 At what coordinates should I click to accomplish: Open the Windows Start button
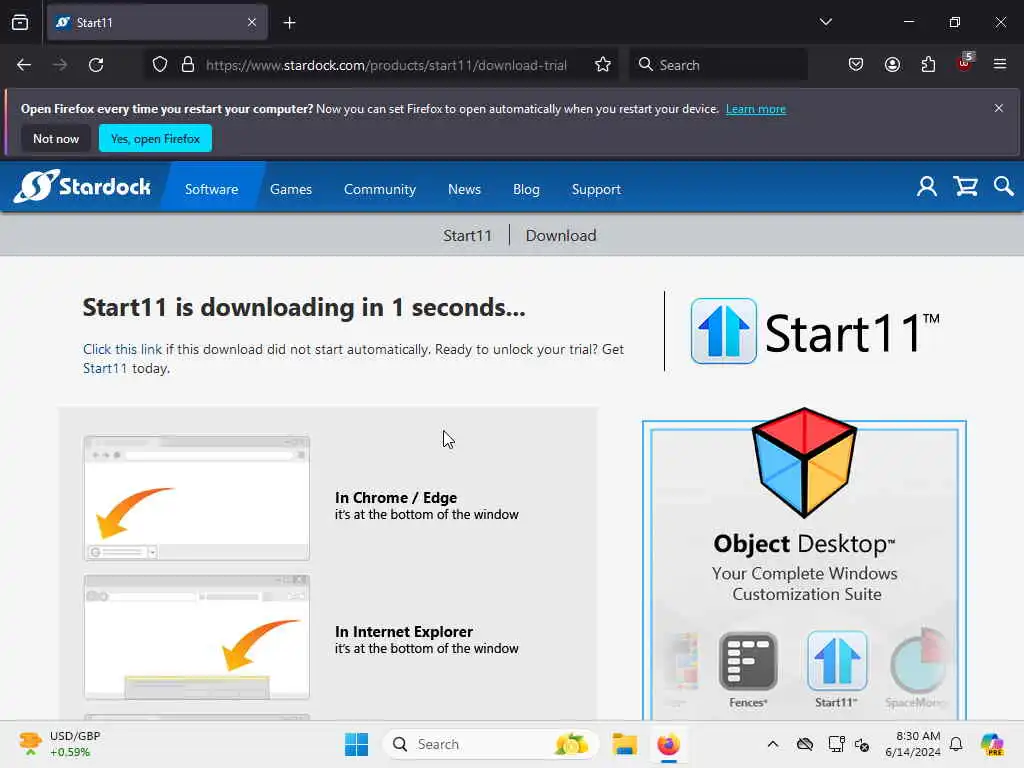tap(356, 744)
